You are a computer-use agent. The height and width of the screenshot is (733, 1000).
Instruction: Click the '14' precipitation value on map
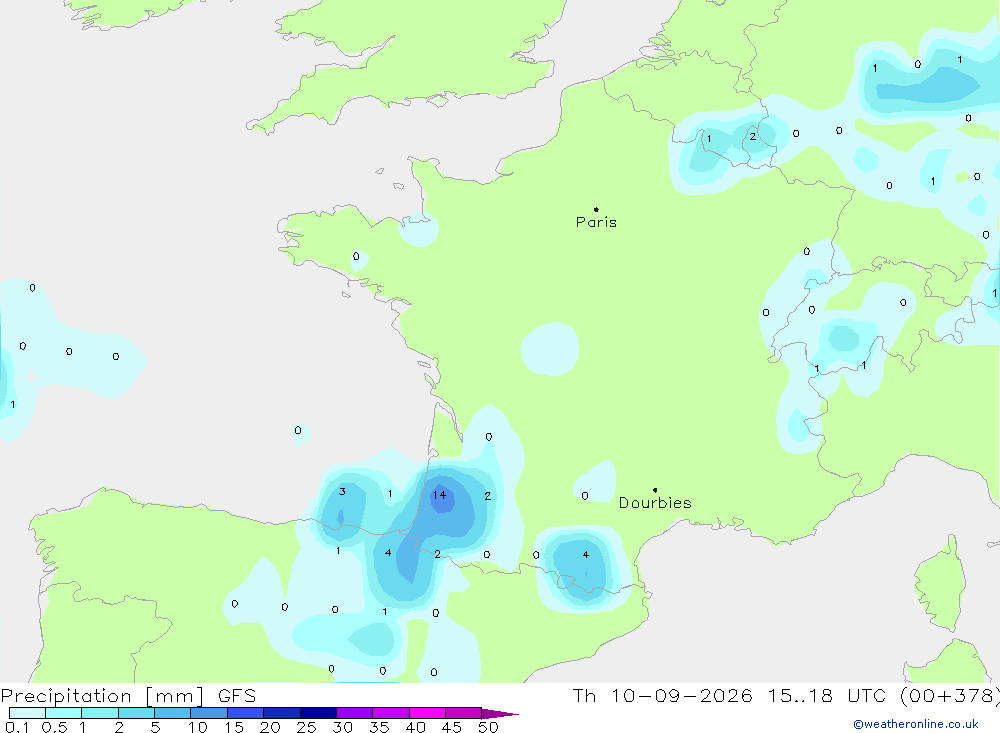(439, 495)
